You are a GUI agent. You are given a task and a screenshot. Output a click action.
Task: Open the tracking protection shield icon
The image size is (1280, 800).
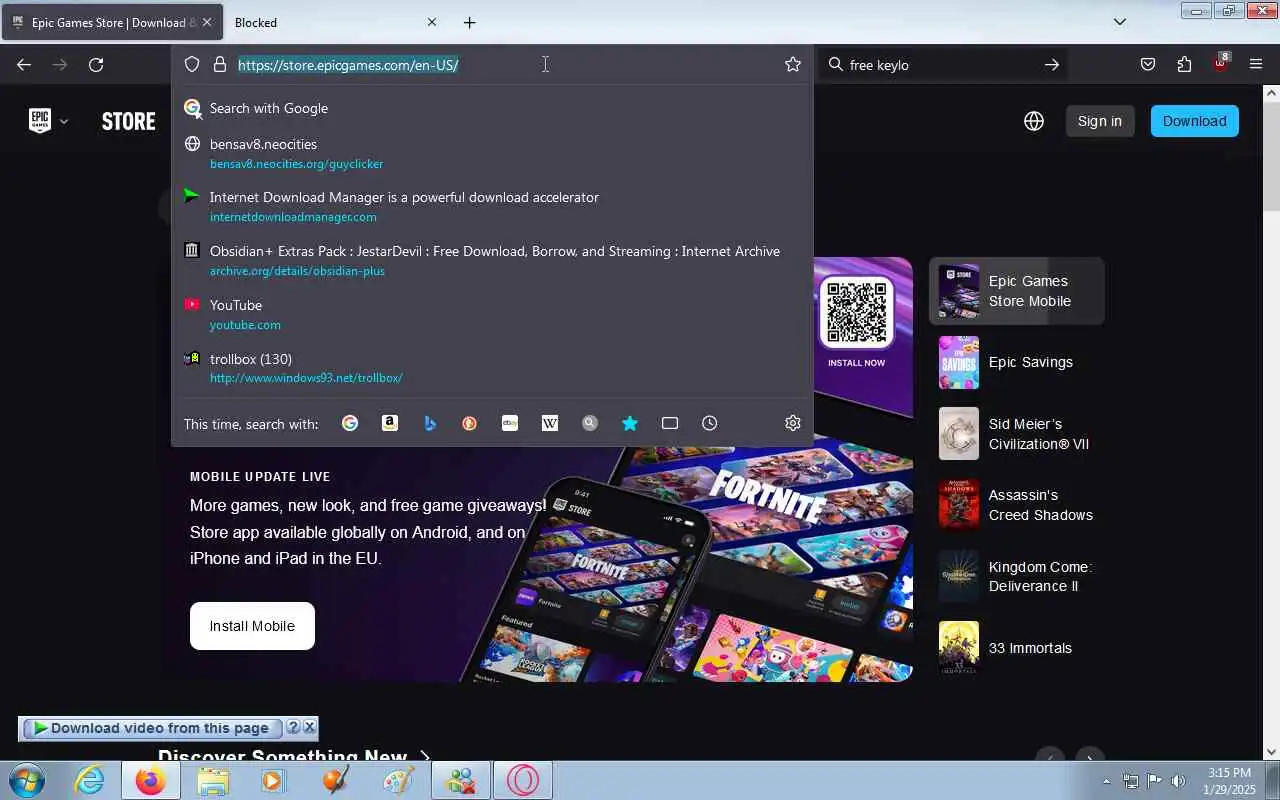pyautogui.click(x=192, y=64)
